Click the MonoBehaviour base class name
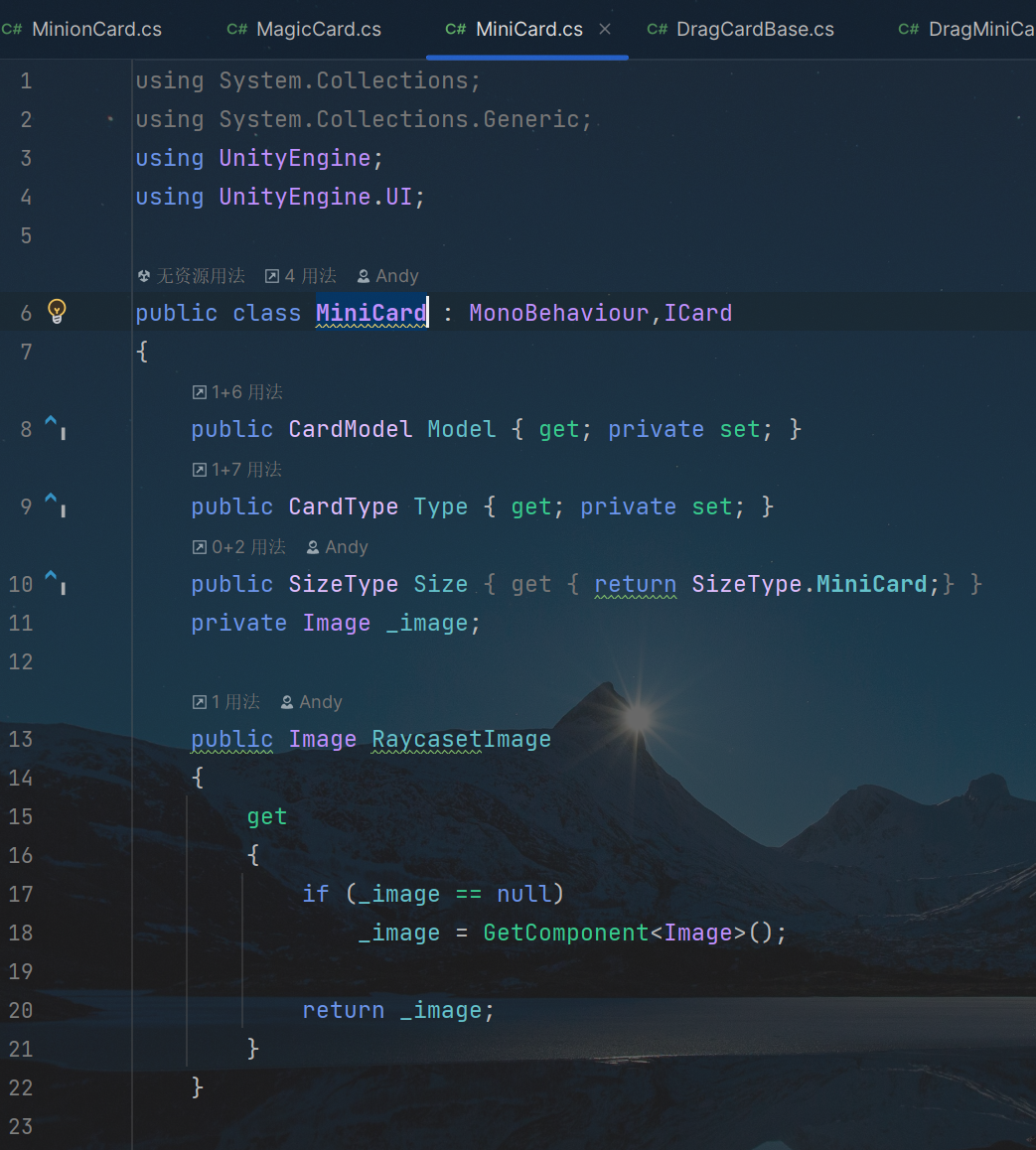 (559, 313)
